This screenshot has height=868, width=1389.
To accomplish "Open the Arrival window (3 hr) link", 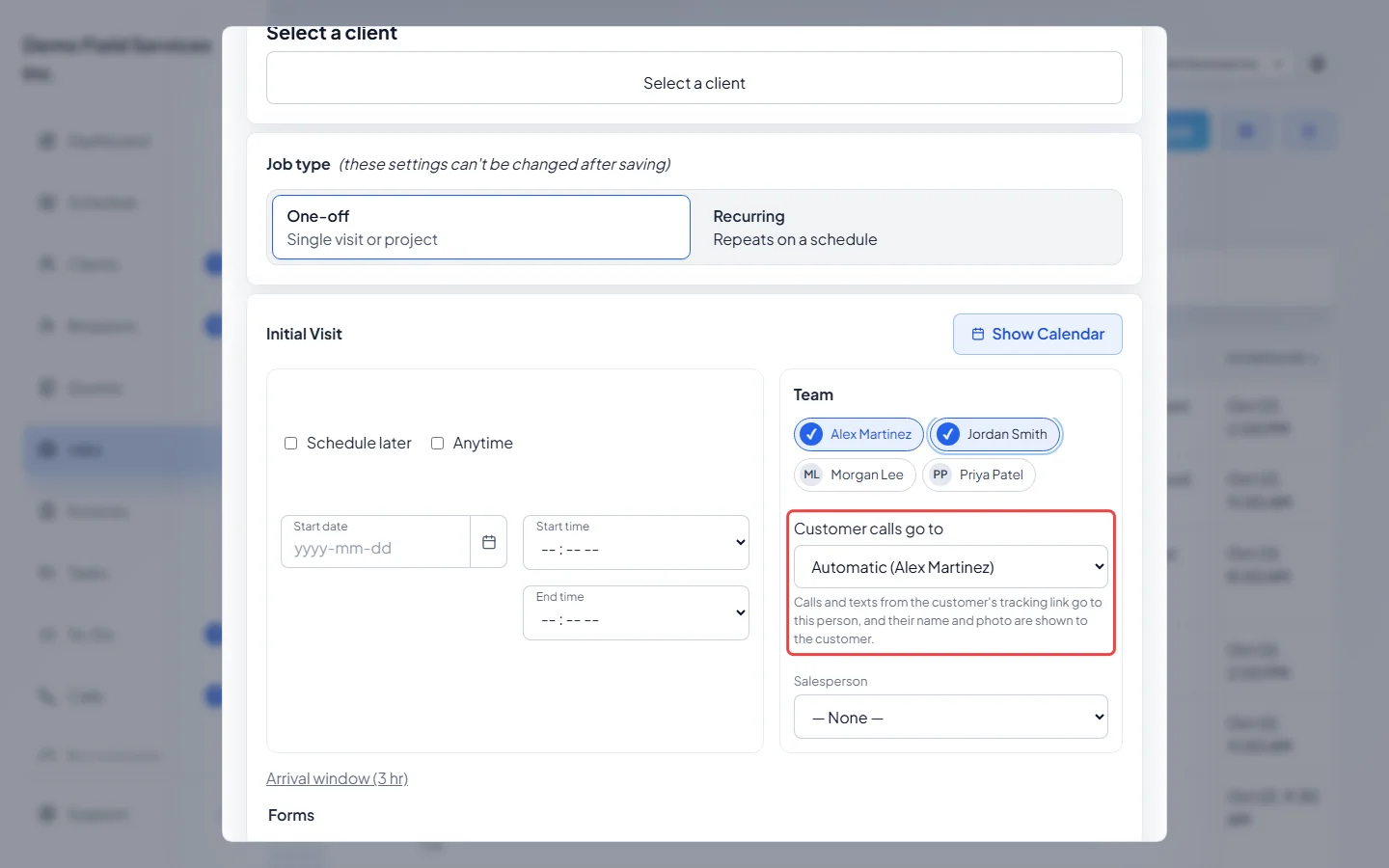I will point(338,778).
